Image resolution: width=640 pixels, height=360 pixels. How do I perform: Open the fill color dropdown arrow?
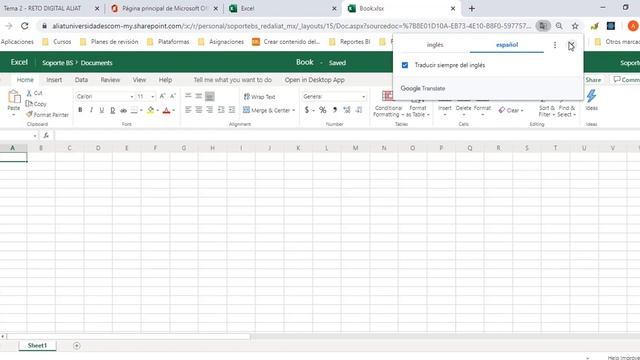(158, 110)
